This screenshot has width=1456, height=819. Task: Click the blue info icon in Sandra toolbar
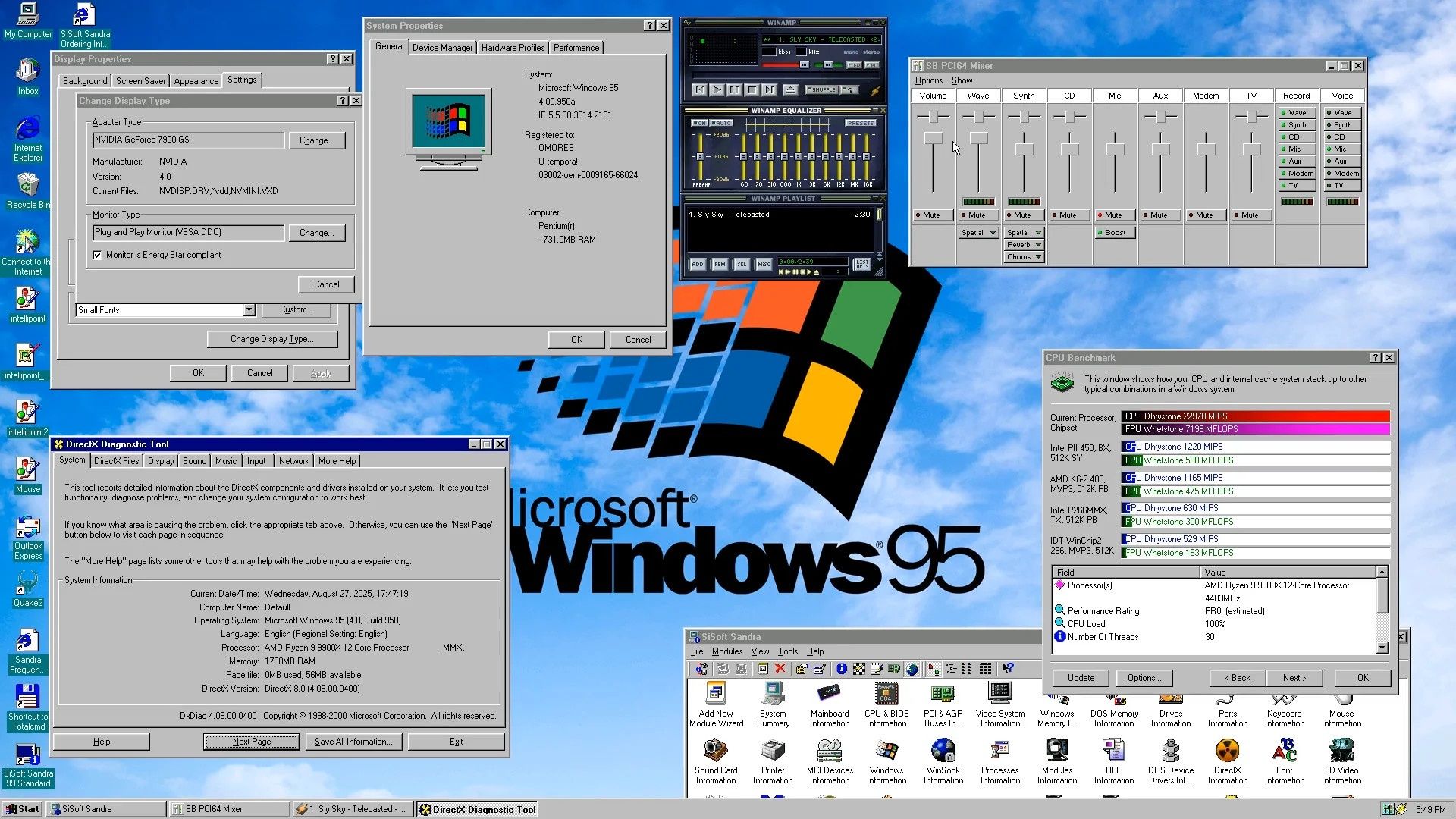point(841,668)
